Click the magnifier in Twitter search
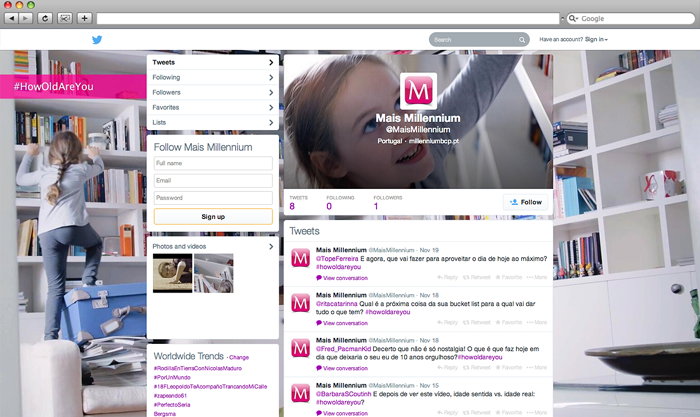The height and width of the screenshot is (417, 700). 522,40
